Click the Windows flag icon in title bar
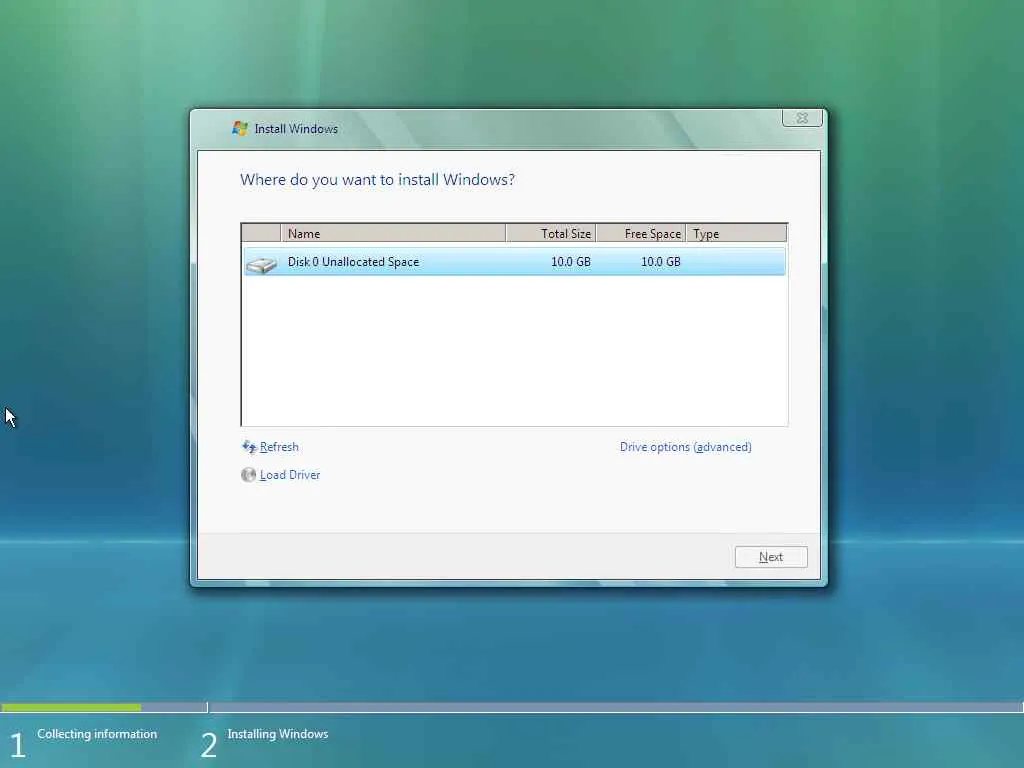1024x768 pixels. tap(240, 129)
